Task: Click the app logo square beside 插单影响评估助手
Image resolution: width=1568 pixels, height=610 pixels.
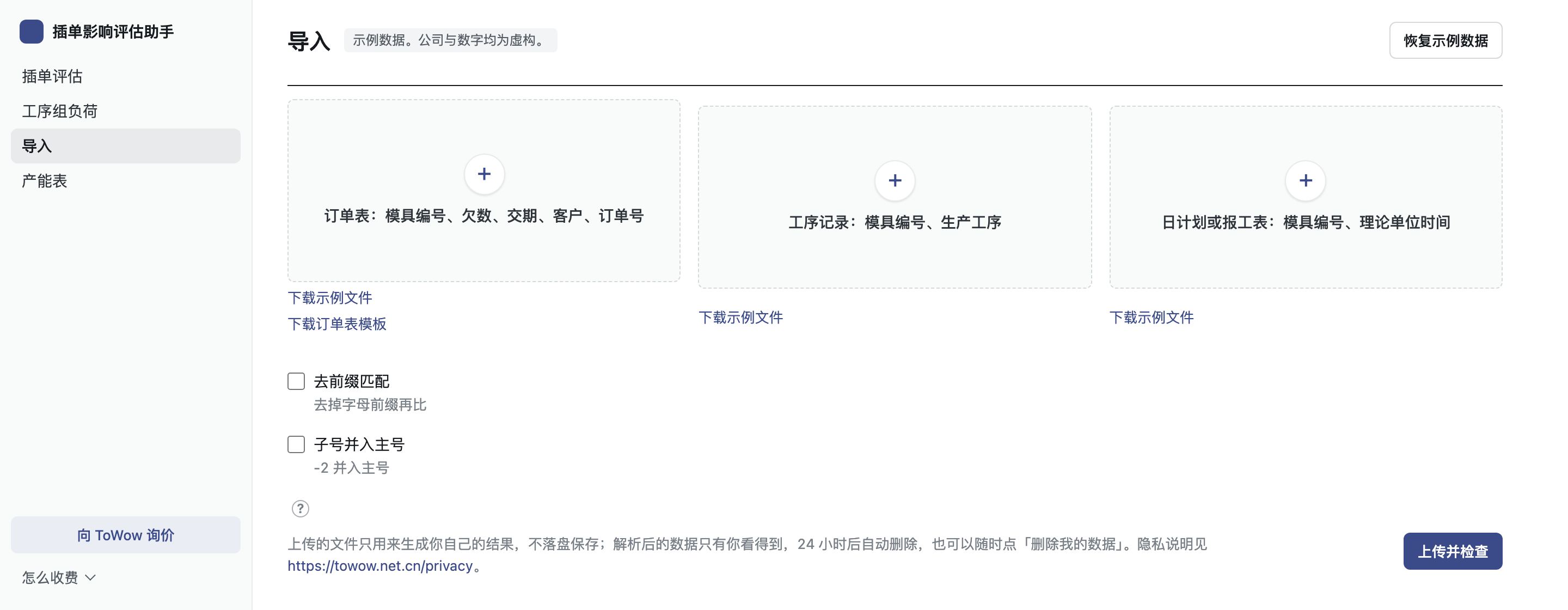Action: (31, 32)
